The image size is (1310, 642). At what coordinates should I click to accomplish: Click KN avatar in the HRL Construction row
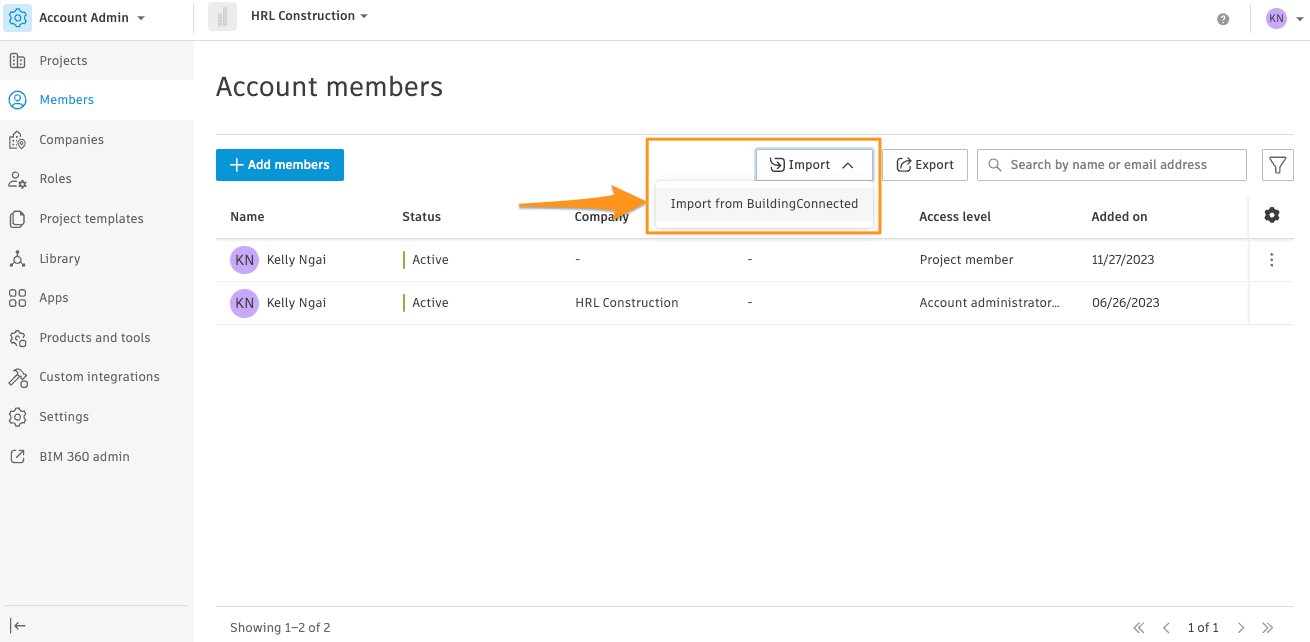244,303
